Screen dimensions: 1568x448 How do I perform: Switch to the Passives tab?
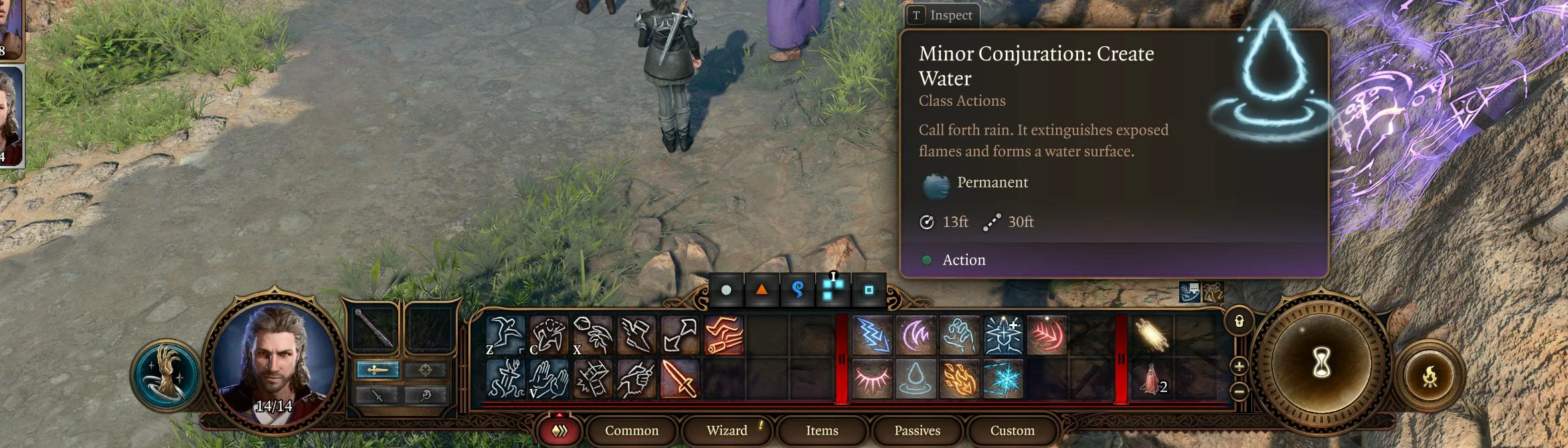pyautogui.click(x=917, y=431)
